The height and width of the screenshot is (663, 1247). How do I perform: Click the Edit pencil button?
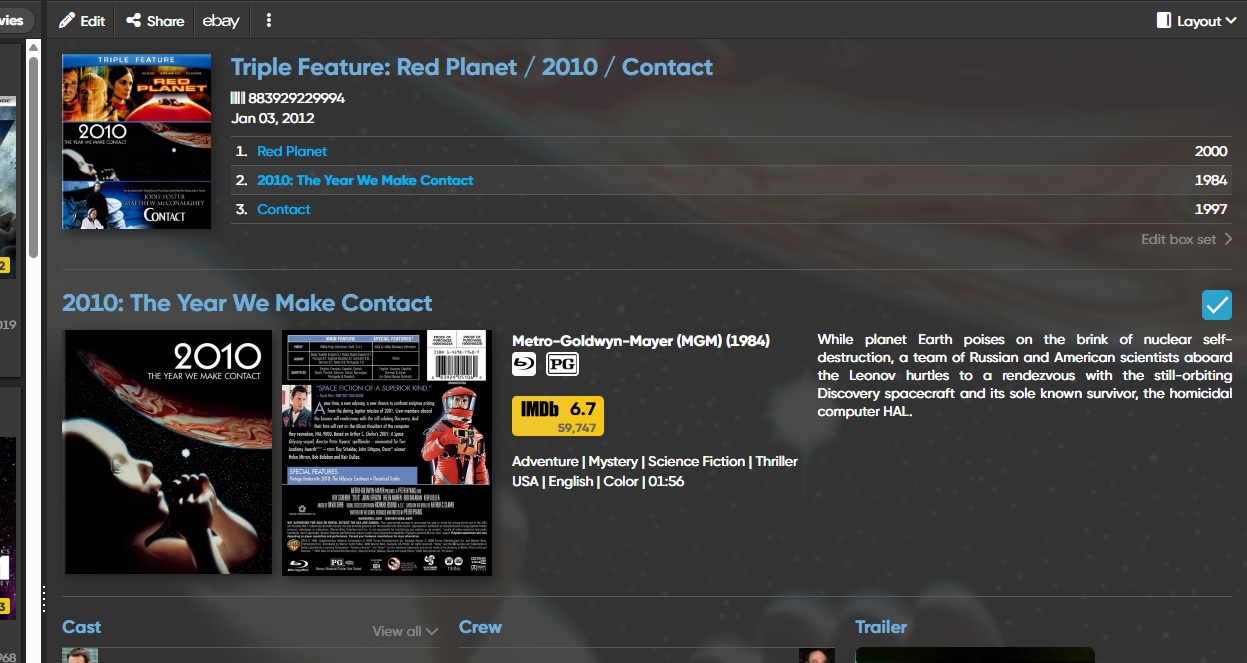pyautogui.click(x=82, y=21)
